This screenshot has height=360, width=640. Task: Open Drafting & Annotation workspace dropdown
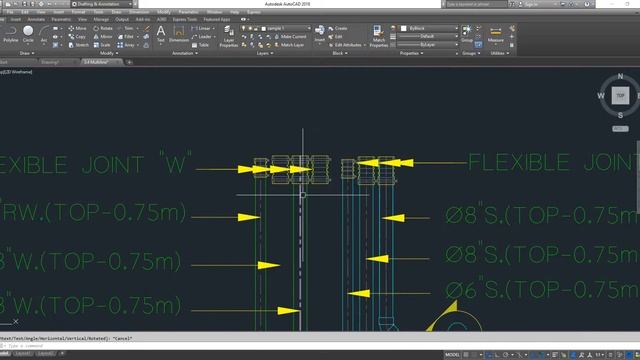click(102, 4)
